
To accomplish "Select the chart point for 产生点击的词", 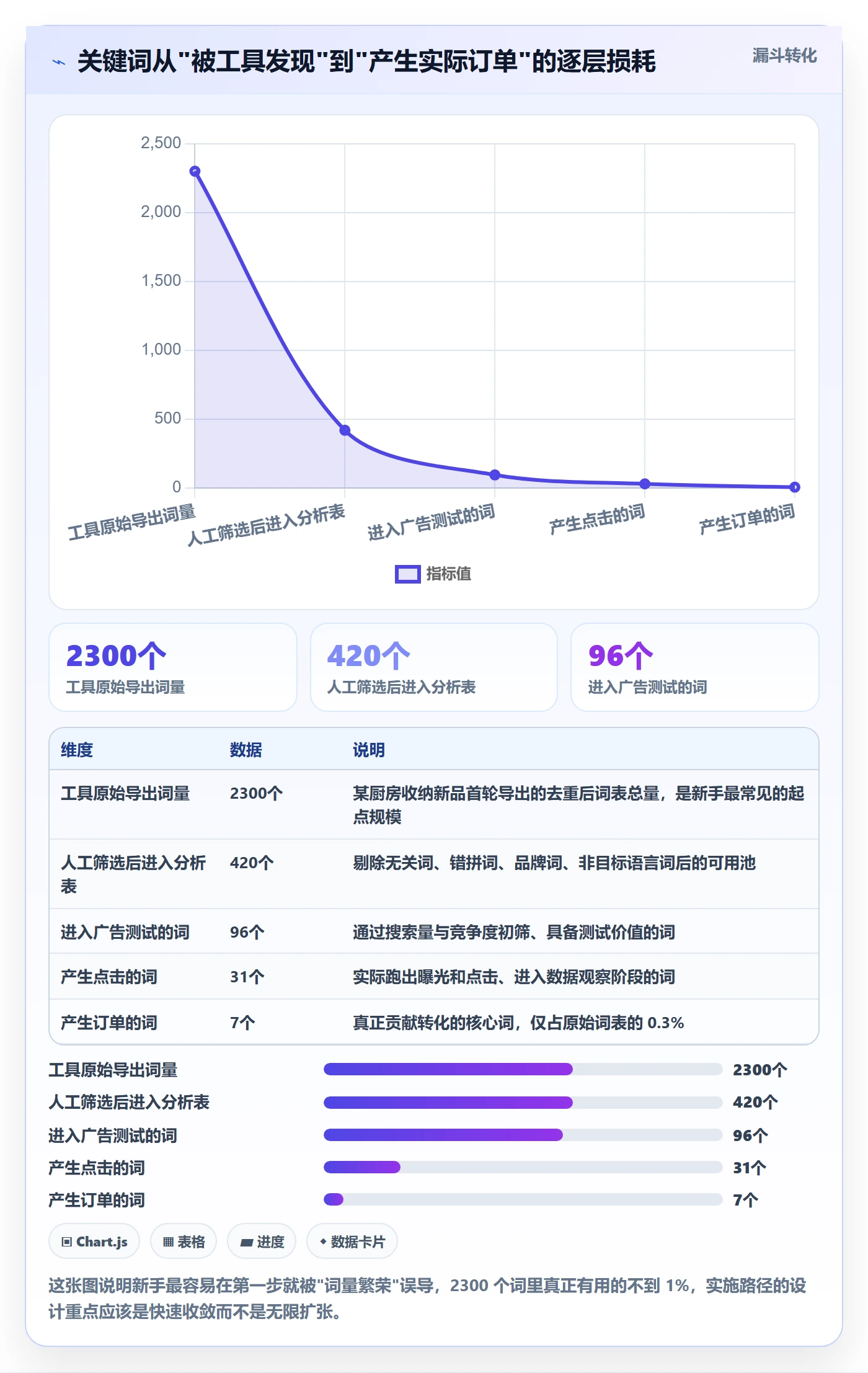I will 645,484.
